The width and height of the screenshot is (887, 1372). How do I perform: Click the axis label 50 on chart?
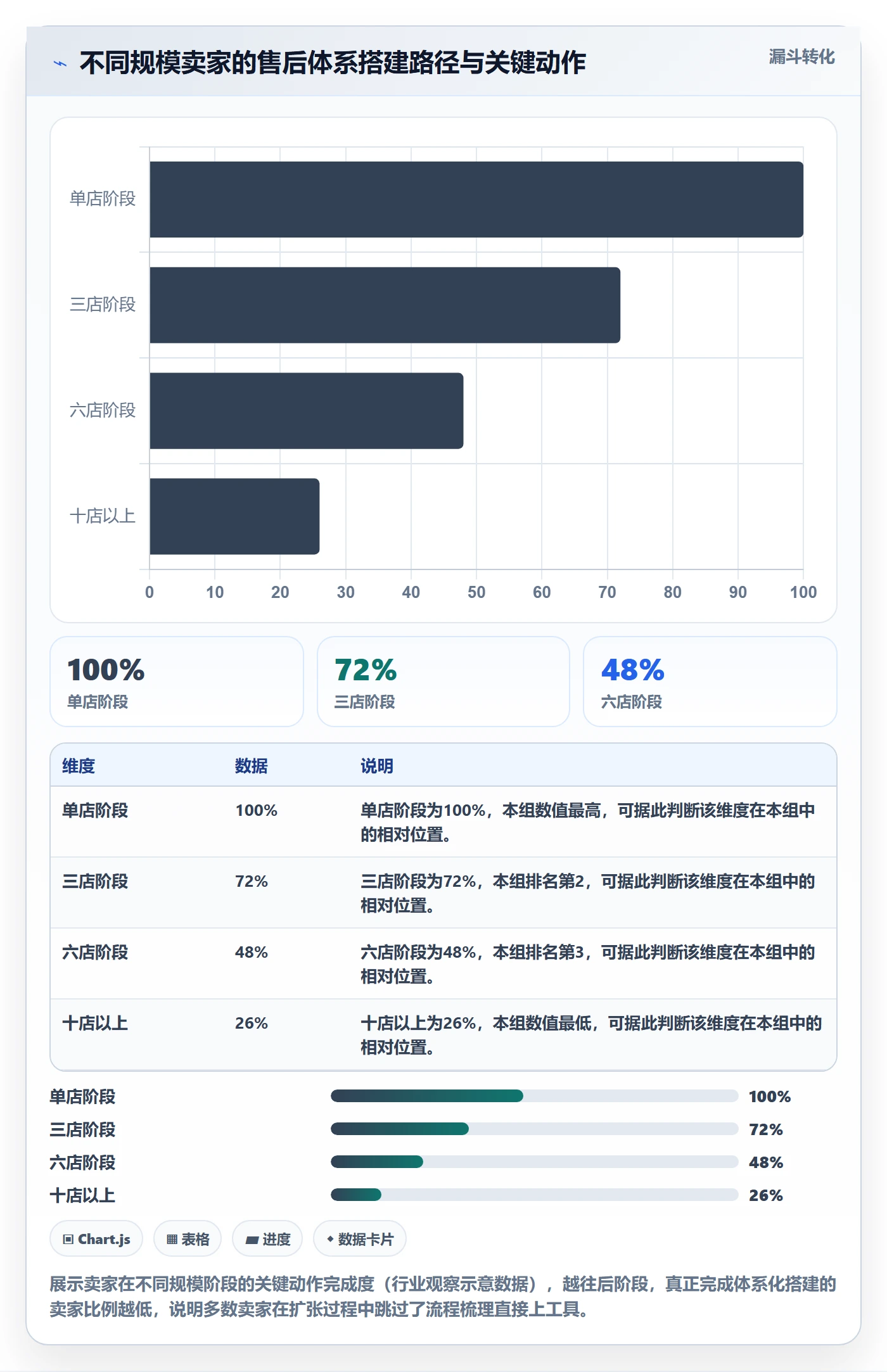tap(476, 592)
